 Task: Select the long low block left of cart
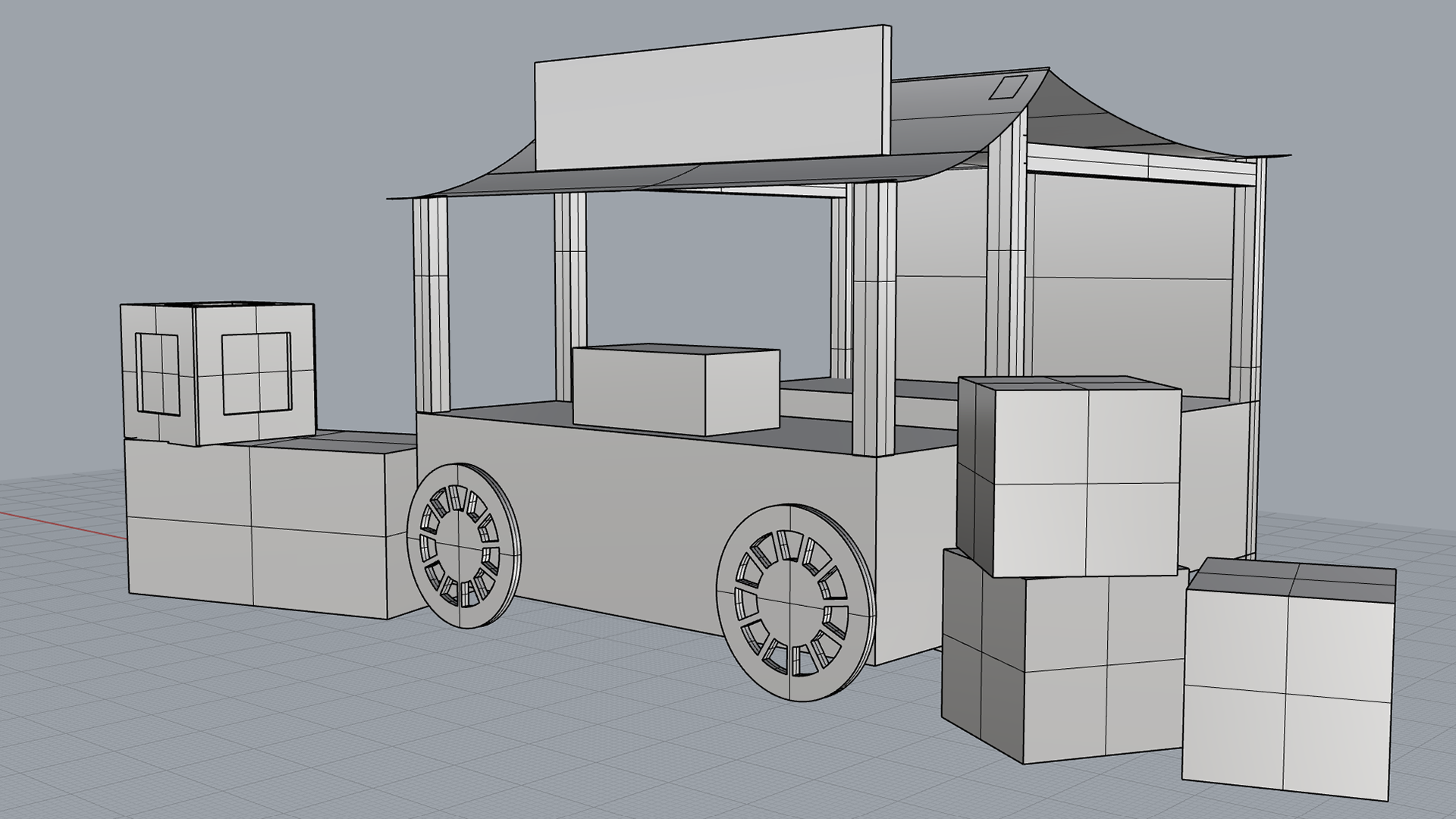271,526
